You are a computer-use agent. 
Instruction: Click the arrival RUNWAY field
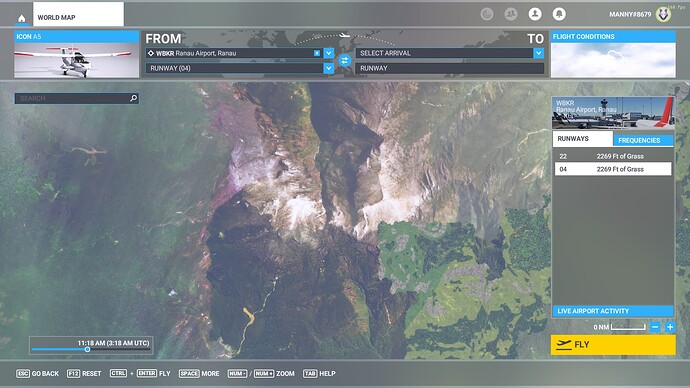(450, 68)
